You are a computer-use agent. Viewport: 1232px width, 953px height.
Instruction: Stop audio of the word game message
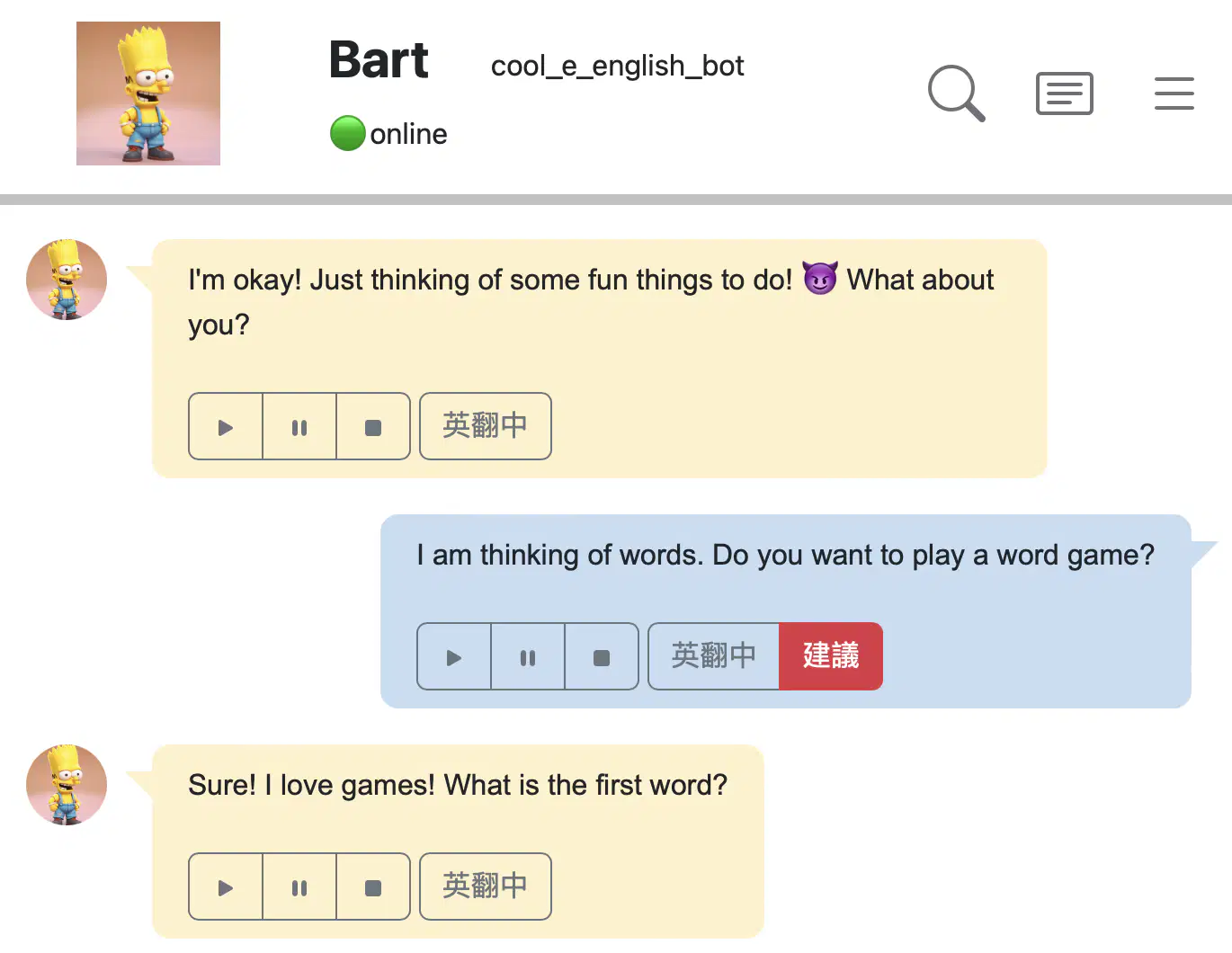[602, 657]
